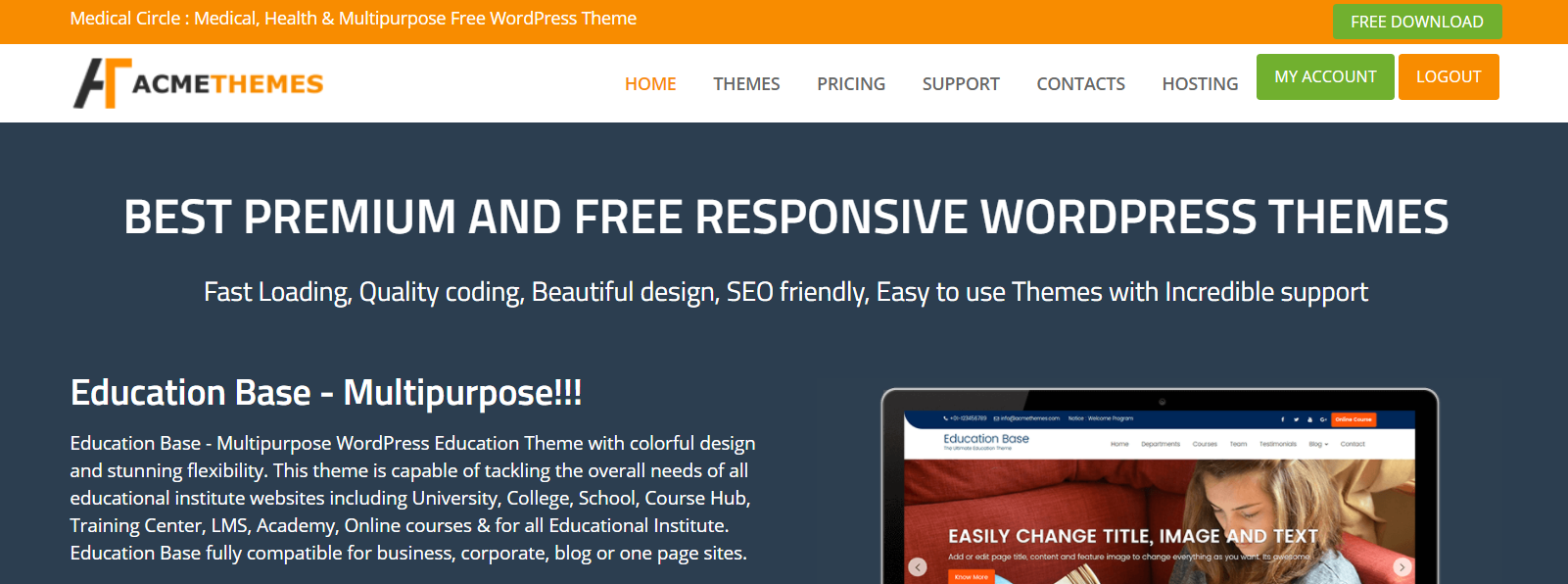Expand the Blog dropdown in theme preview
The height and width of the screenshot is (584, 1568).
point(1318,444)
